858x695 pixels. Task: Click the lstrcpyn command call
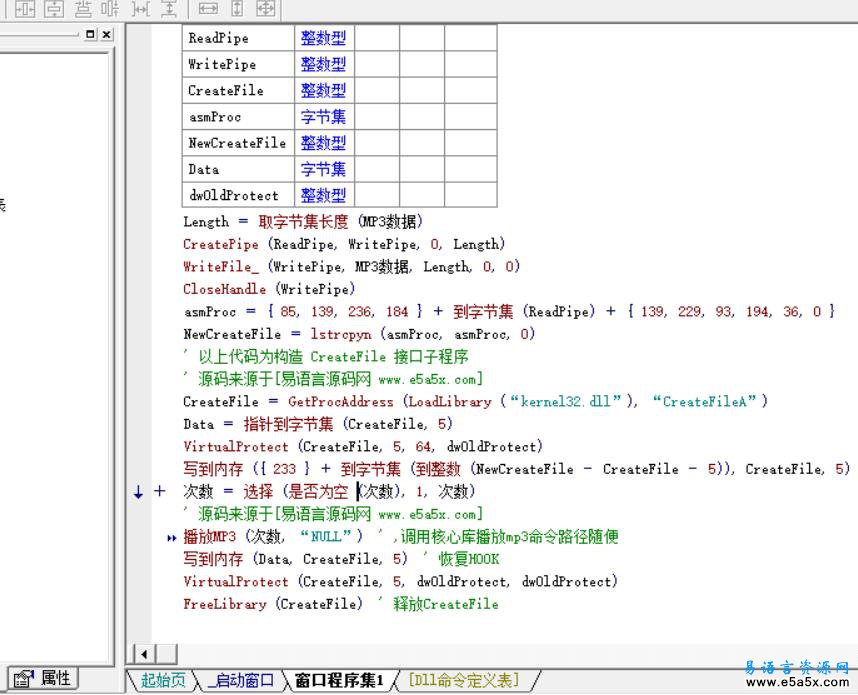tap(340, 334)
